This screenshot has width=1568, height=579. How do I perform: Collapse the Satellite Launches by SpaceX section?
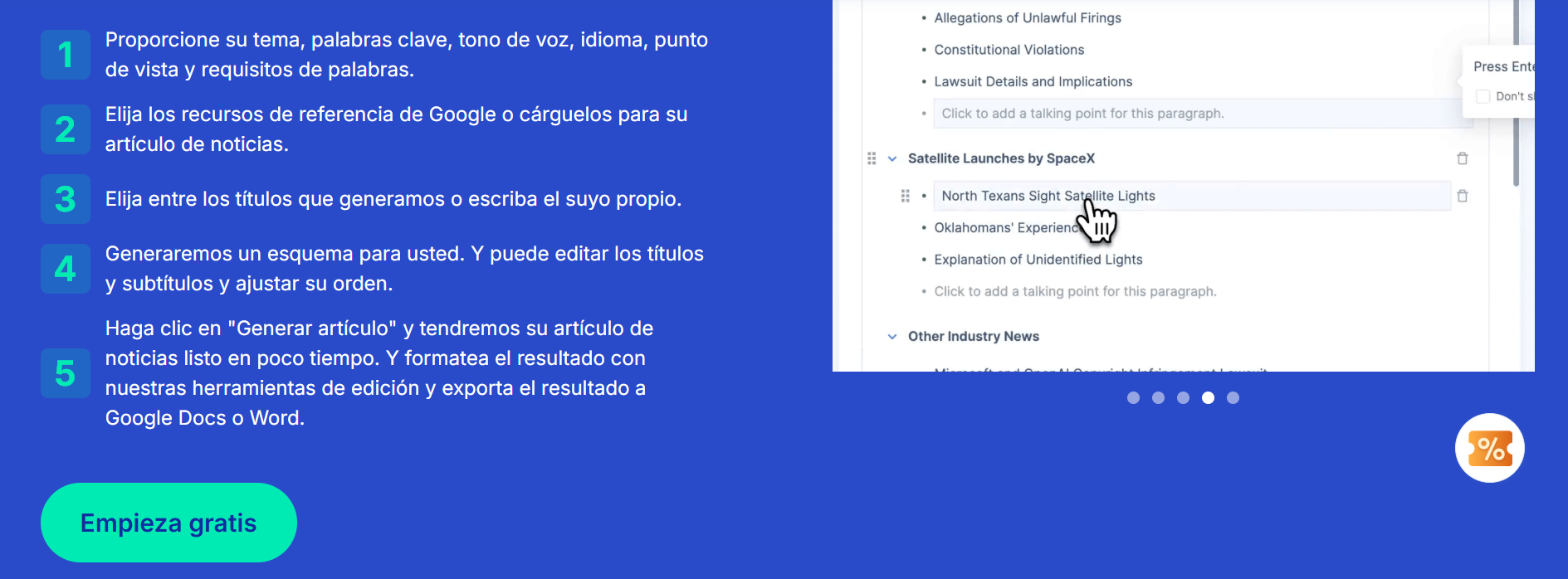[x=892, y=158]
